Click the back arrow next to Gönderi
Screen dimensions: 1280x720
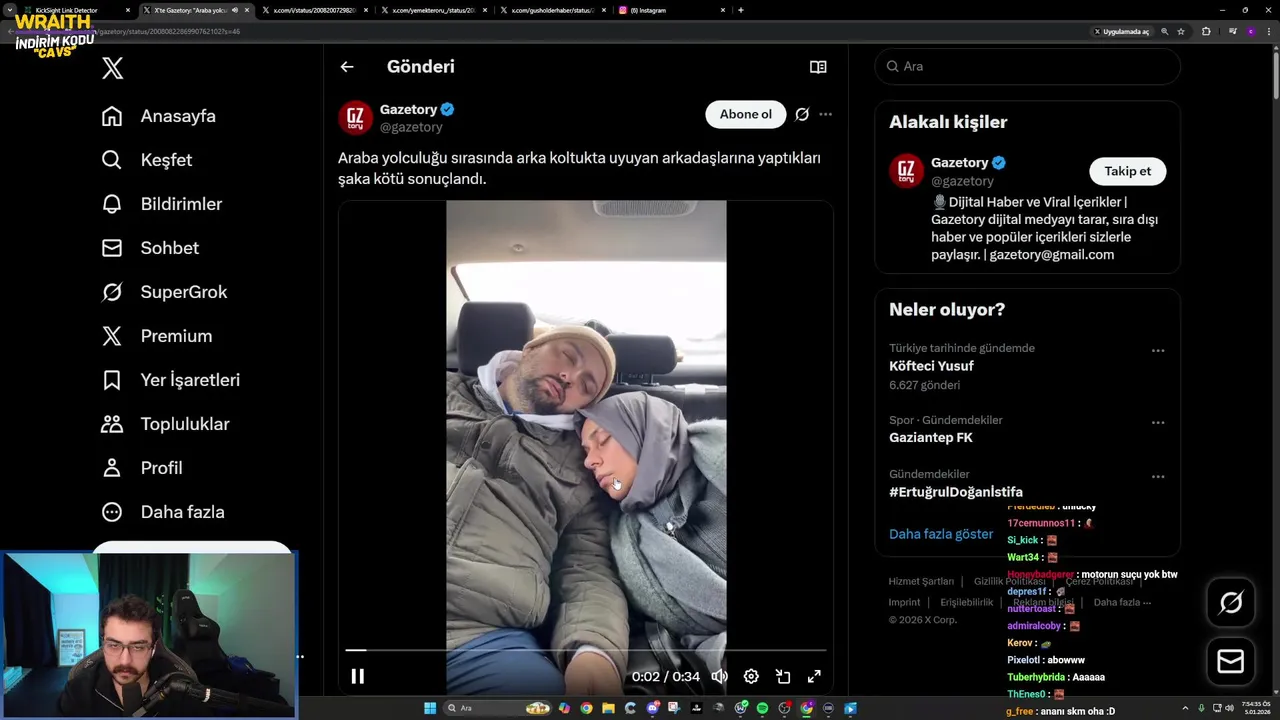point(347,67)
